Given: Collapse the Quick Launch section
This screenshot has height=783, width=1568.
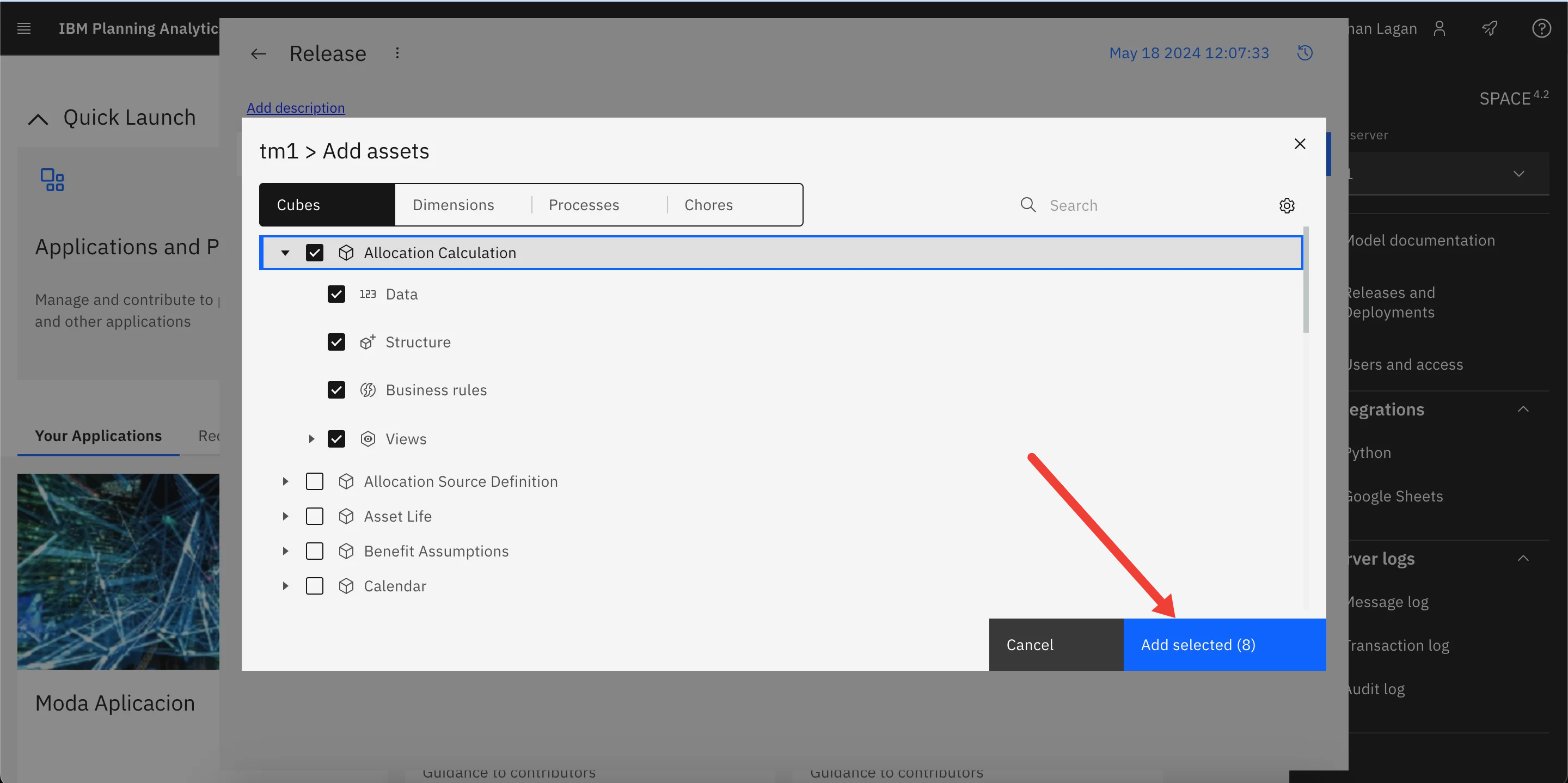Looking at the screenshot, I should (38, 119).
